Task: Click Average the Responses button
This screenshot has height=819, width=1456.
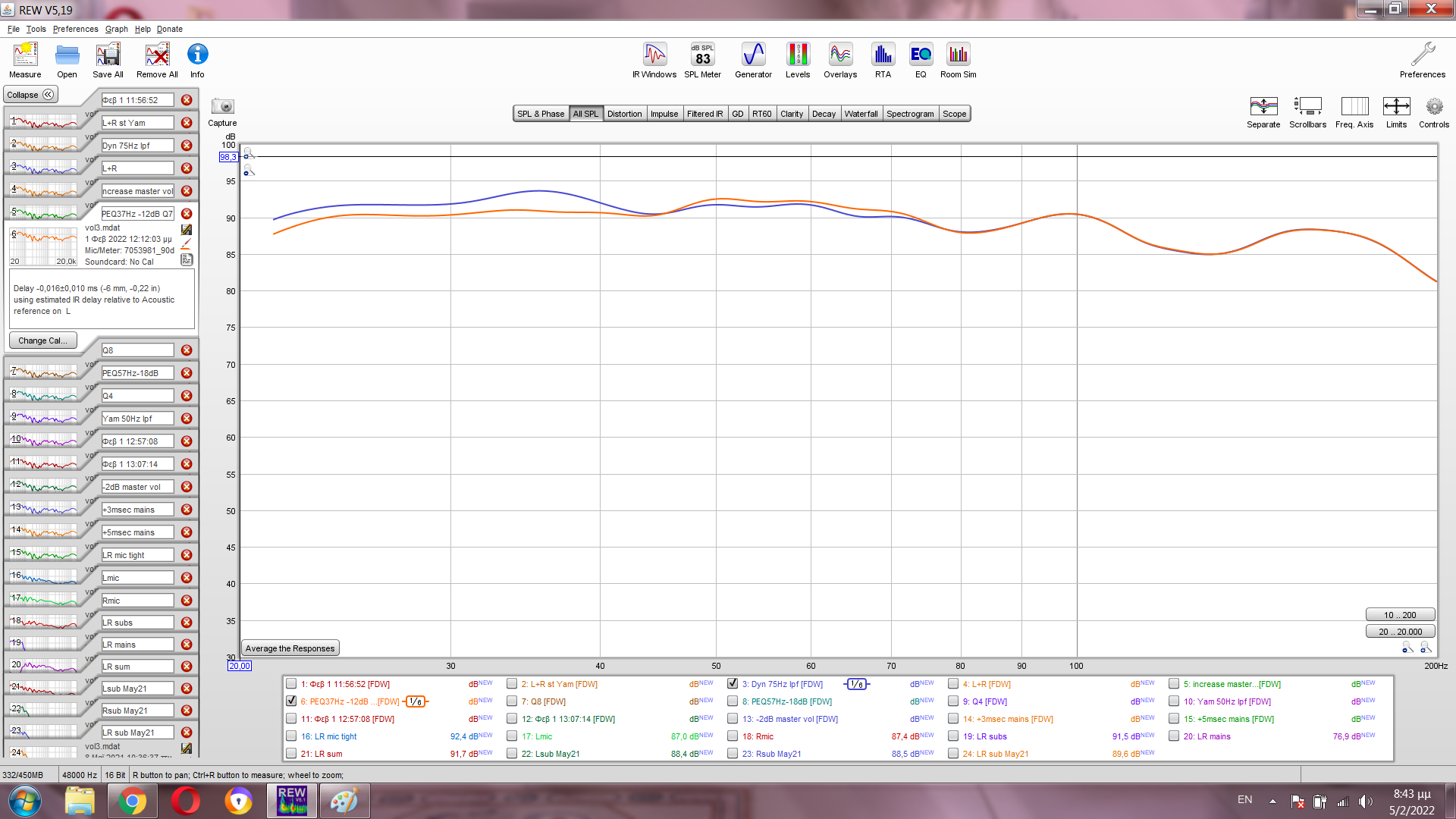Action: coord(290,648)
